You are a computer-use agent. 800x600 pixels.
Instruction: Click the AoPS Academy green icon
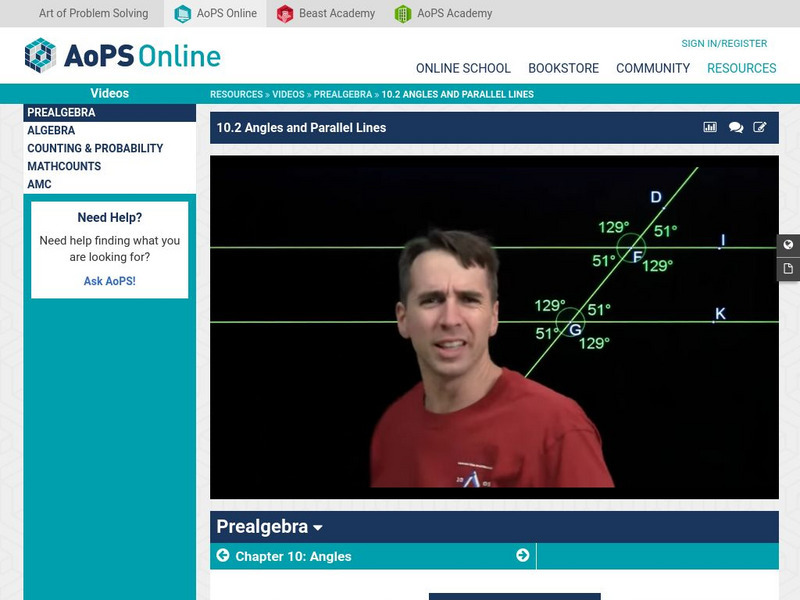(403, 14)
